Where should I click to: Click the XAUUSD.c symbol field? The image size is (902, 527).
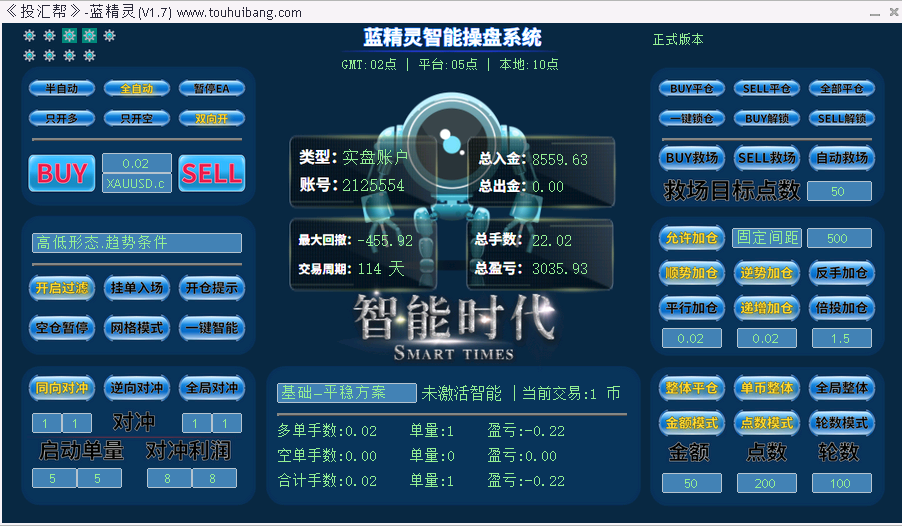pyautogui.click(x=137, y=184)
